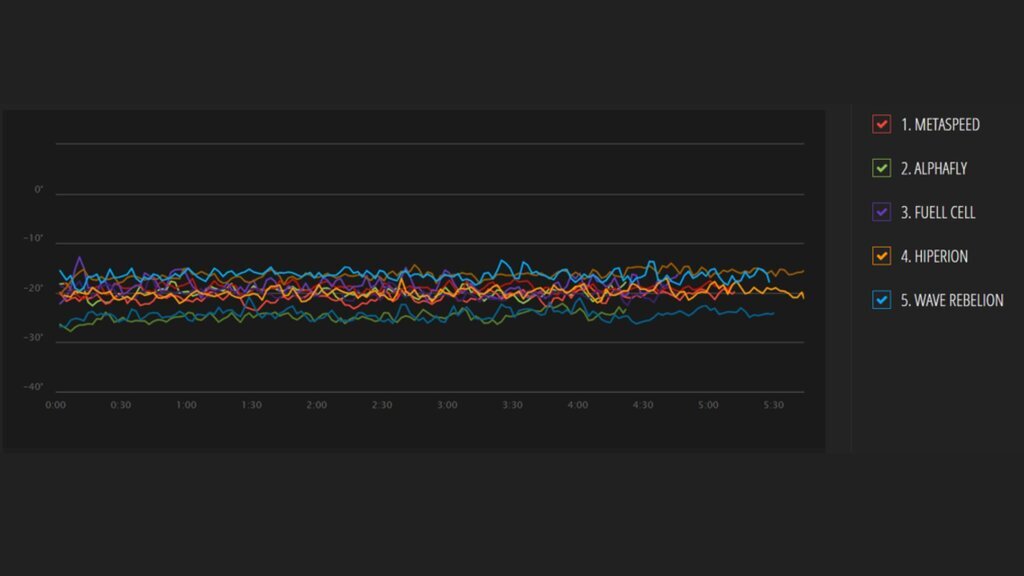This screenshot has width=1024, height=576.
Task: Click the '3. FUELL CELL' legend label
Action: point(937,213)
